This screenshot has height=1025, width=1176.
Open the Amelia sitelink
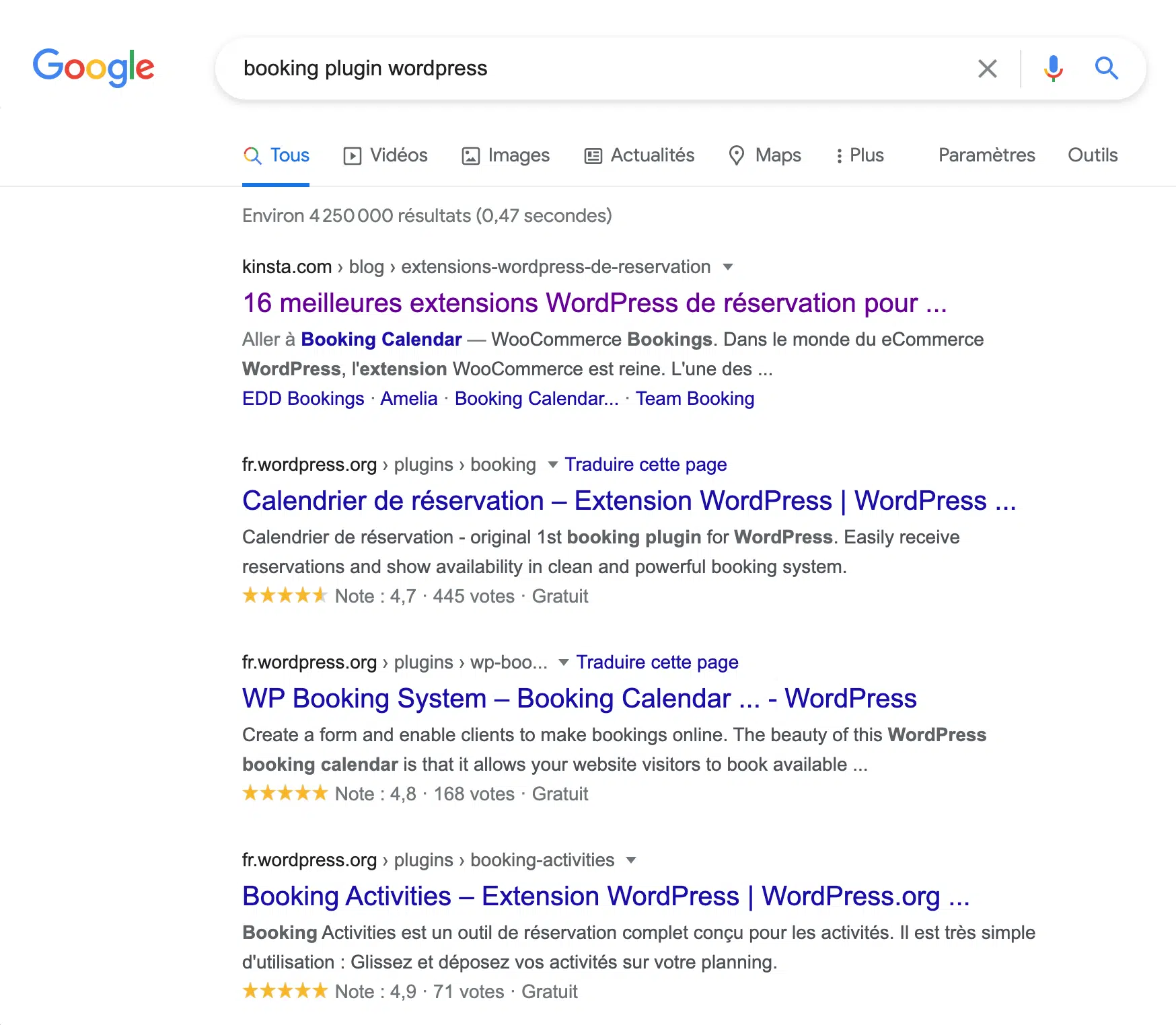coord(408,399)
